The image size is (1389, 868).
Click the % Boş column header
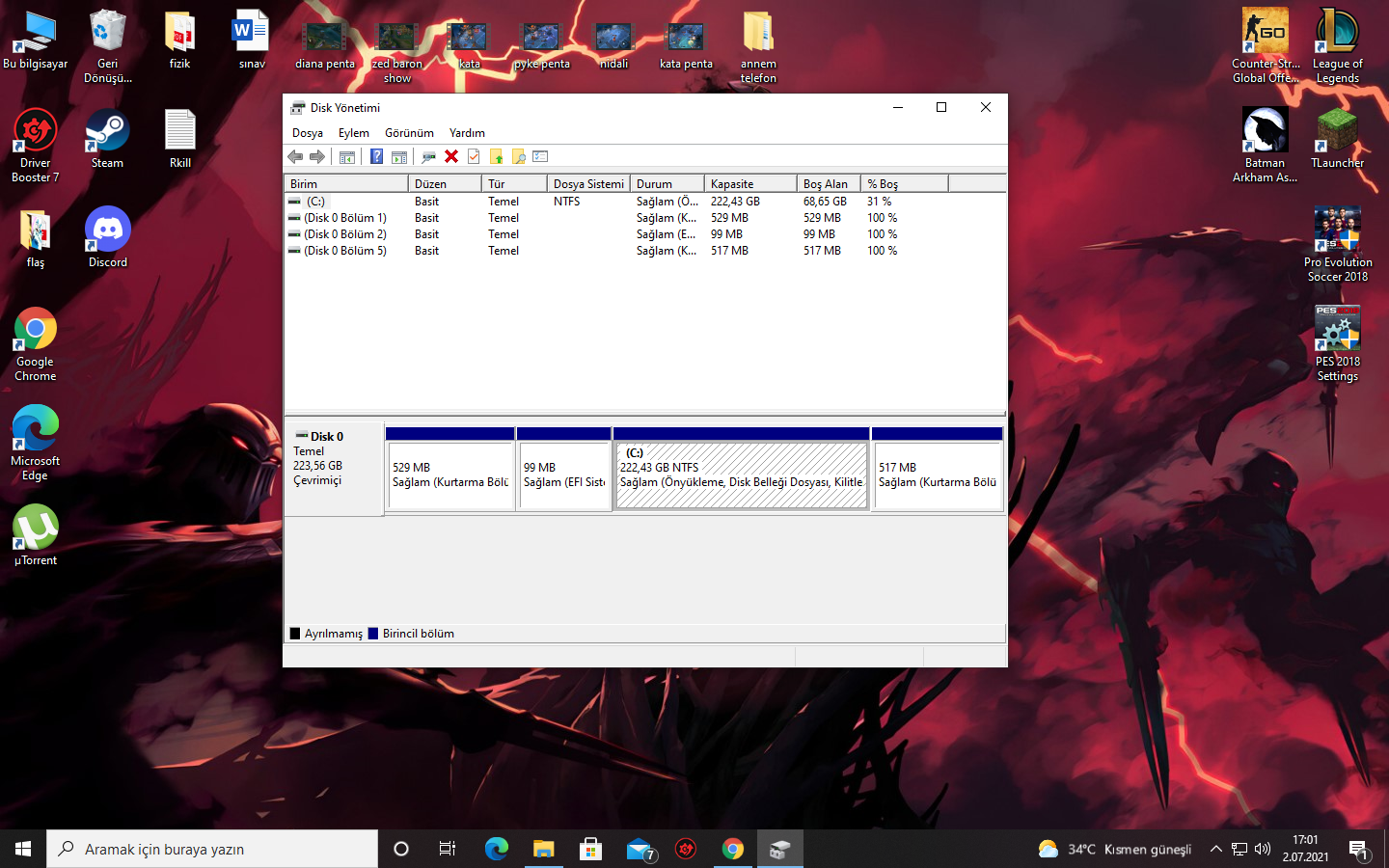point(905,183)
